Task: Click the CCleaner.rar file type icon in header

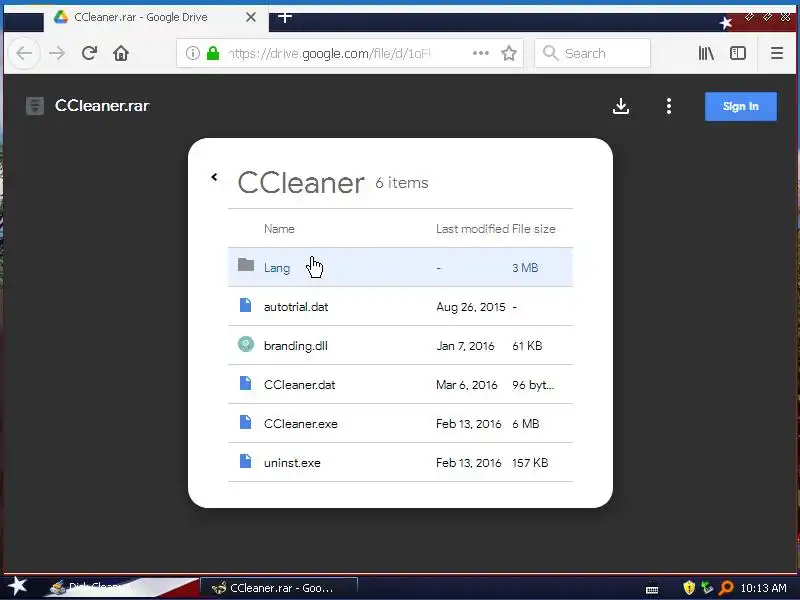Action: [x=35, y=106]
